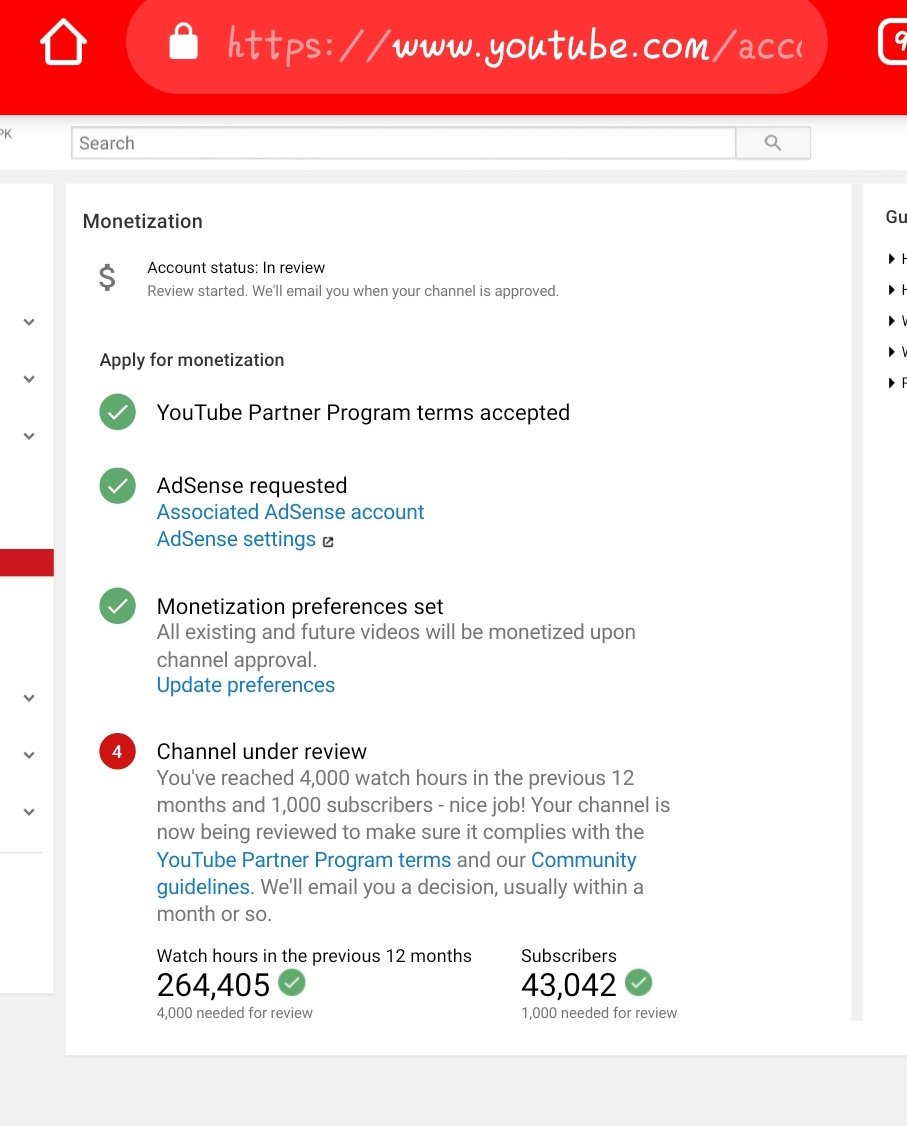This screenshot has height=1126, width=907.
Task: Click Update preferences link
Action: pyautogui.click(x=246, y=685)
